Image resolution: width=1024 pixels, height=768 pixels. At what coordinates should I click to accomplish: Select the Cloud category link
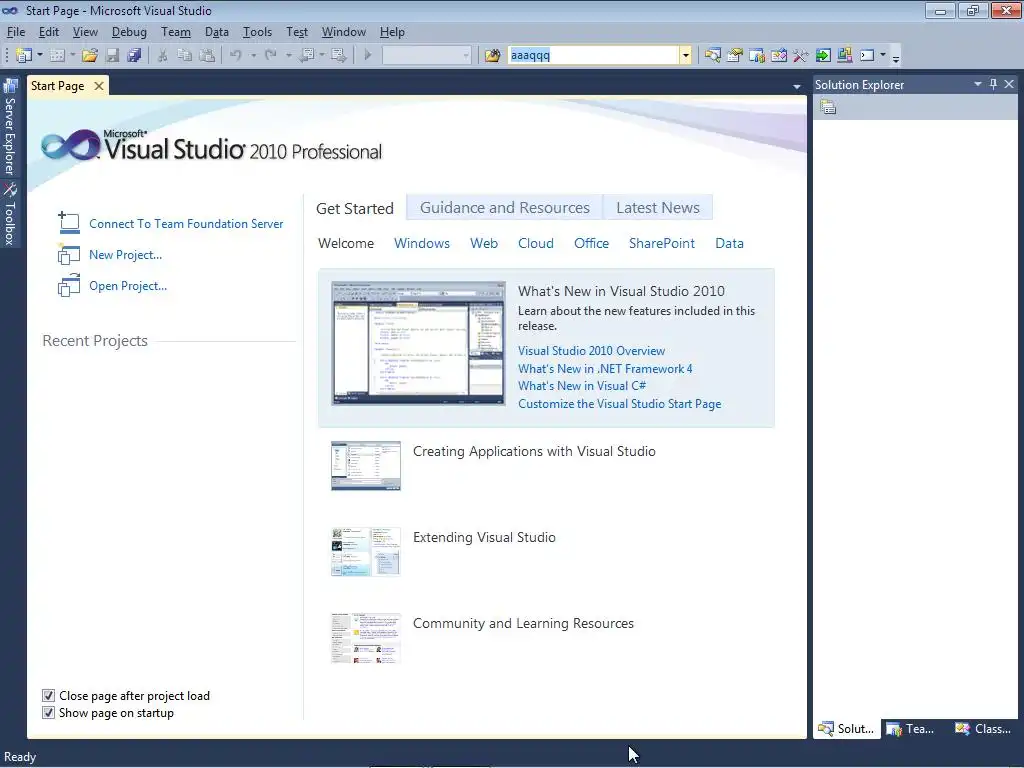click(536, 243)
